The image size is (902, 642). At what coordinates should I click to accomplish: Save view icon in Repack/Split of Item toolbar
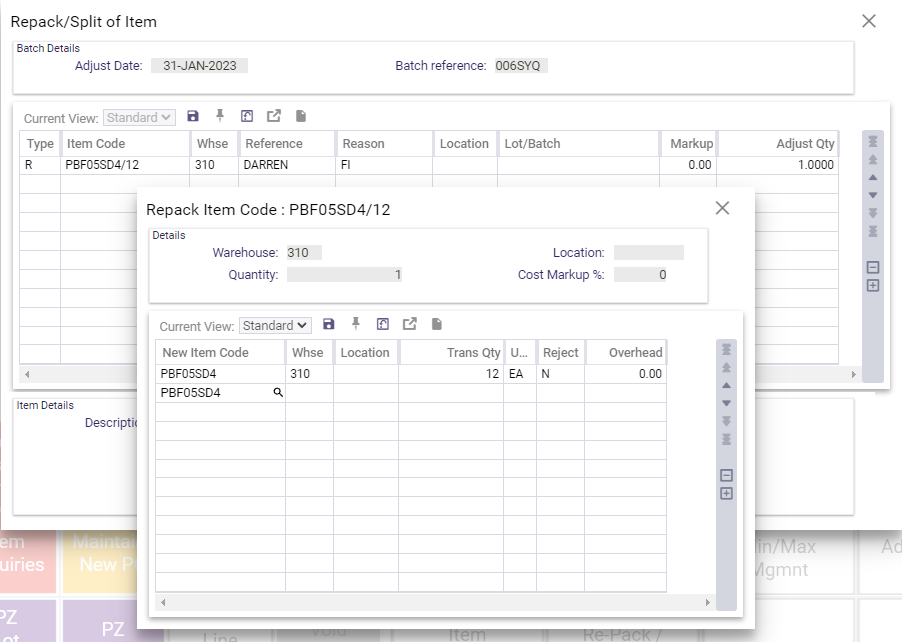click(193, 116)
